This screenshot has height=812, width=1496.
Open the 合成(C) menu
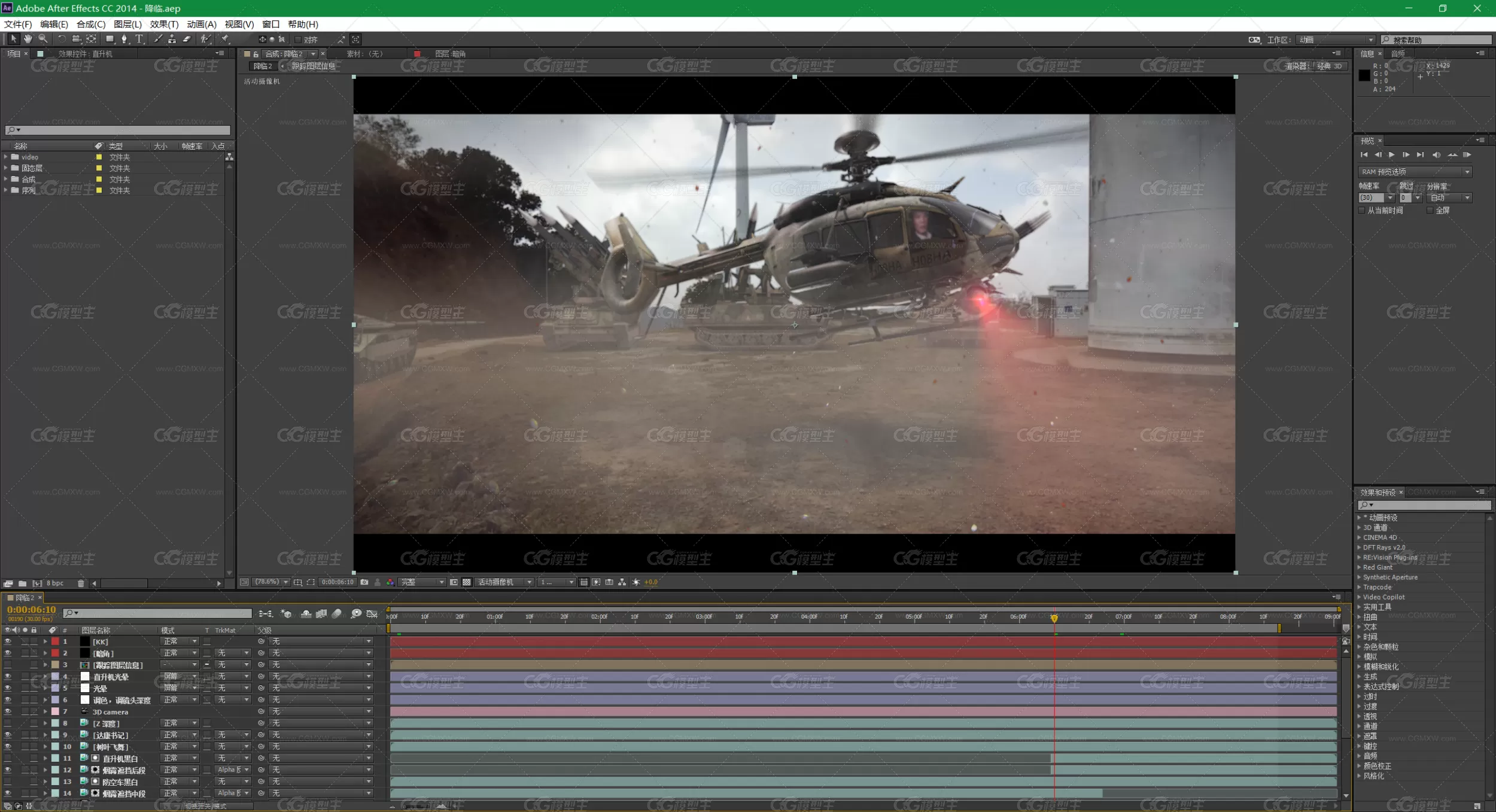[91, 24]
